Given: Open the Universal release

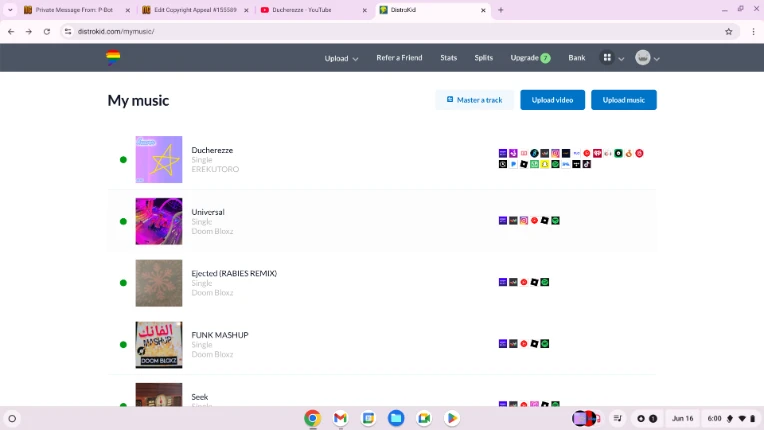Looking at the screenshot, I should point(208,212).
